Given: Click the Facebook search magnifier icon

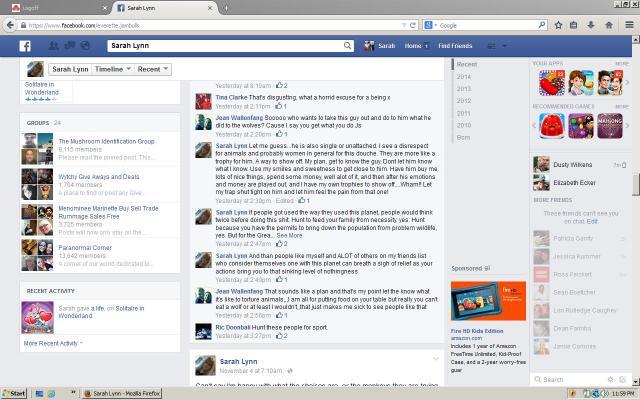Looking at the screenshot, I should point(347,46).
